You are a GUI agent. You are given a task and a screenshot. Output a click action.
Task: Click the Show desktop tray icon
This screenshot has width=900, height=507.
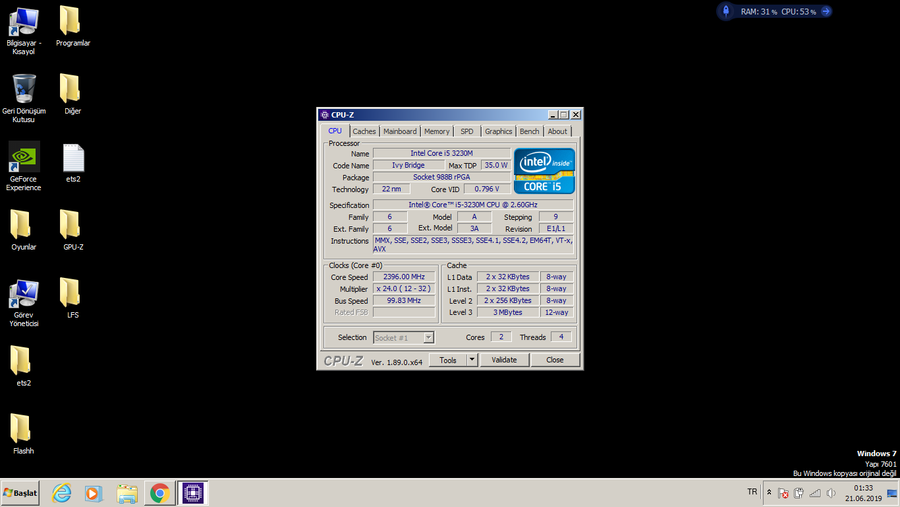pyautogui.click(x=892, y=493)
